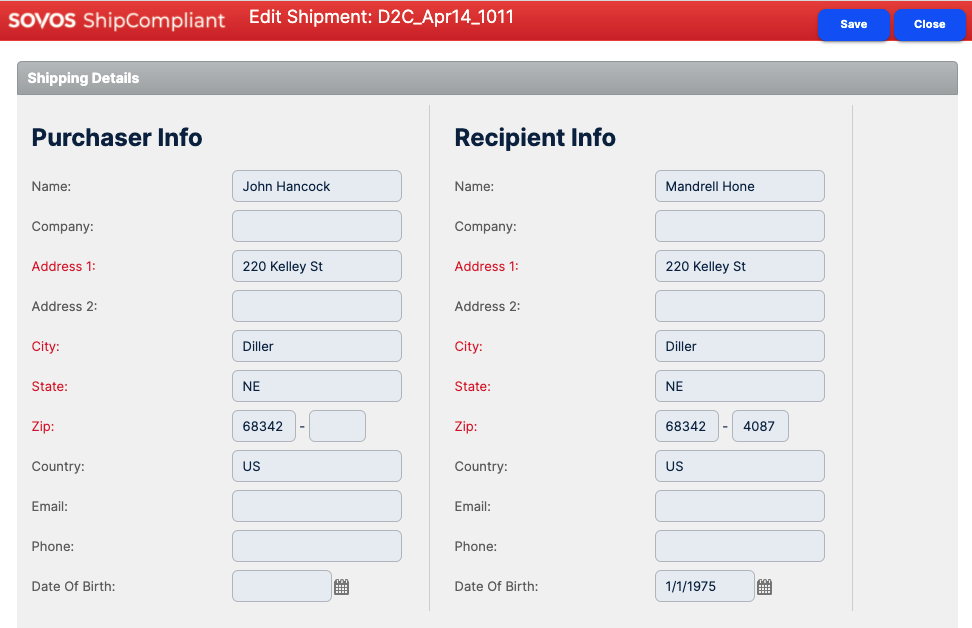The width and height of the screenshot is (972, 628).
Task: Close the Edit Shipment window
Action: (929, 25)
